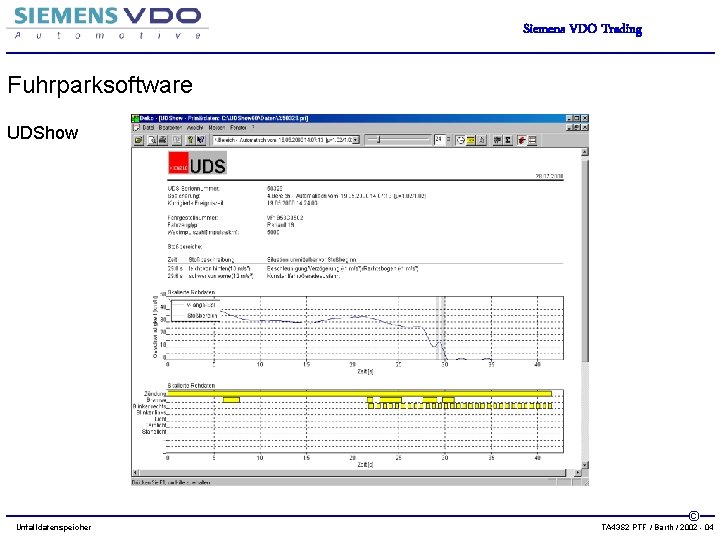Click the status bar F1 help text

pyautogui.click(x=171, y=483)
